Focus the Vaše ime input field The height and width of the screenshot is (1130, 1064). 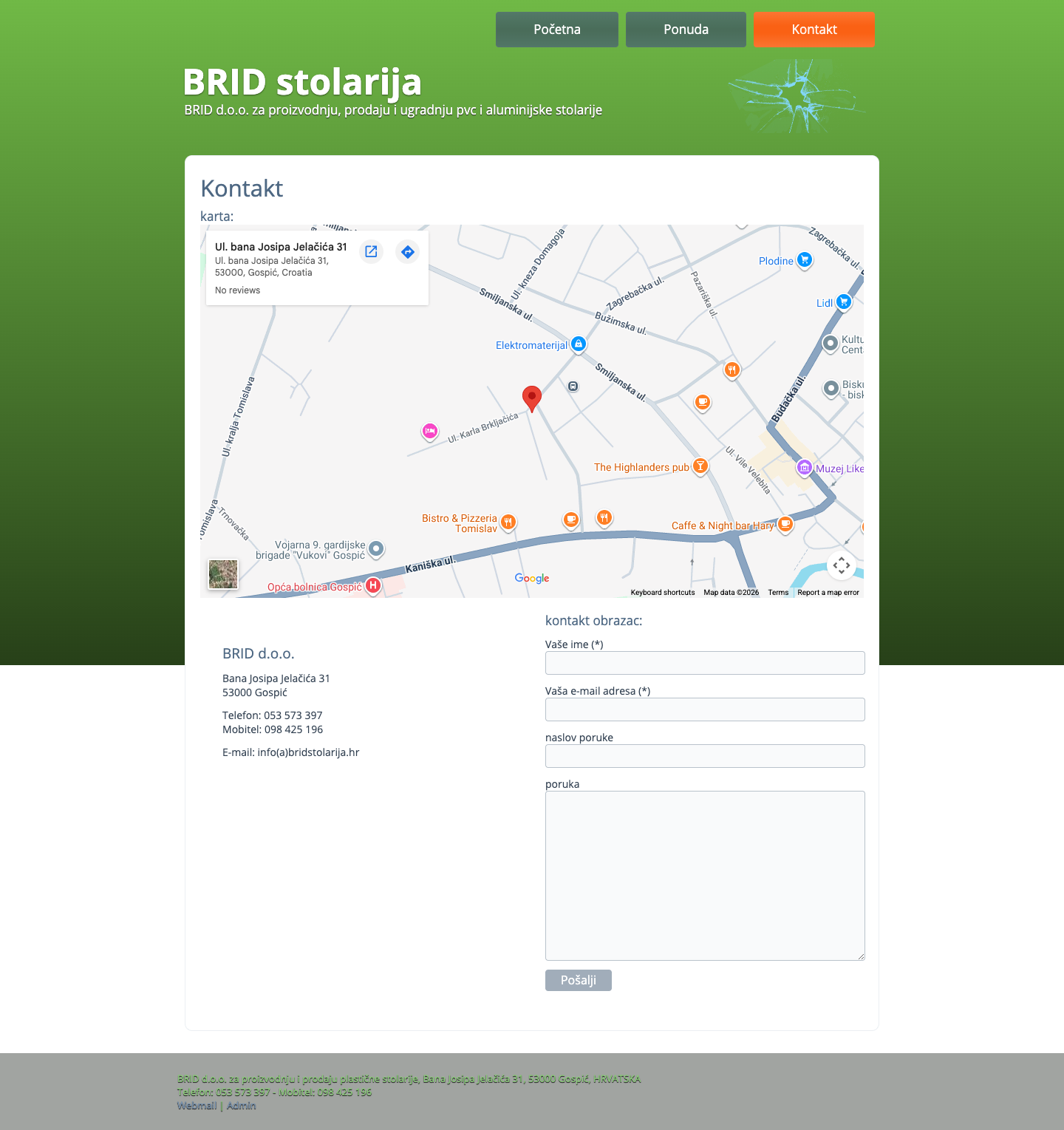click(x=705, y=663)
